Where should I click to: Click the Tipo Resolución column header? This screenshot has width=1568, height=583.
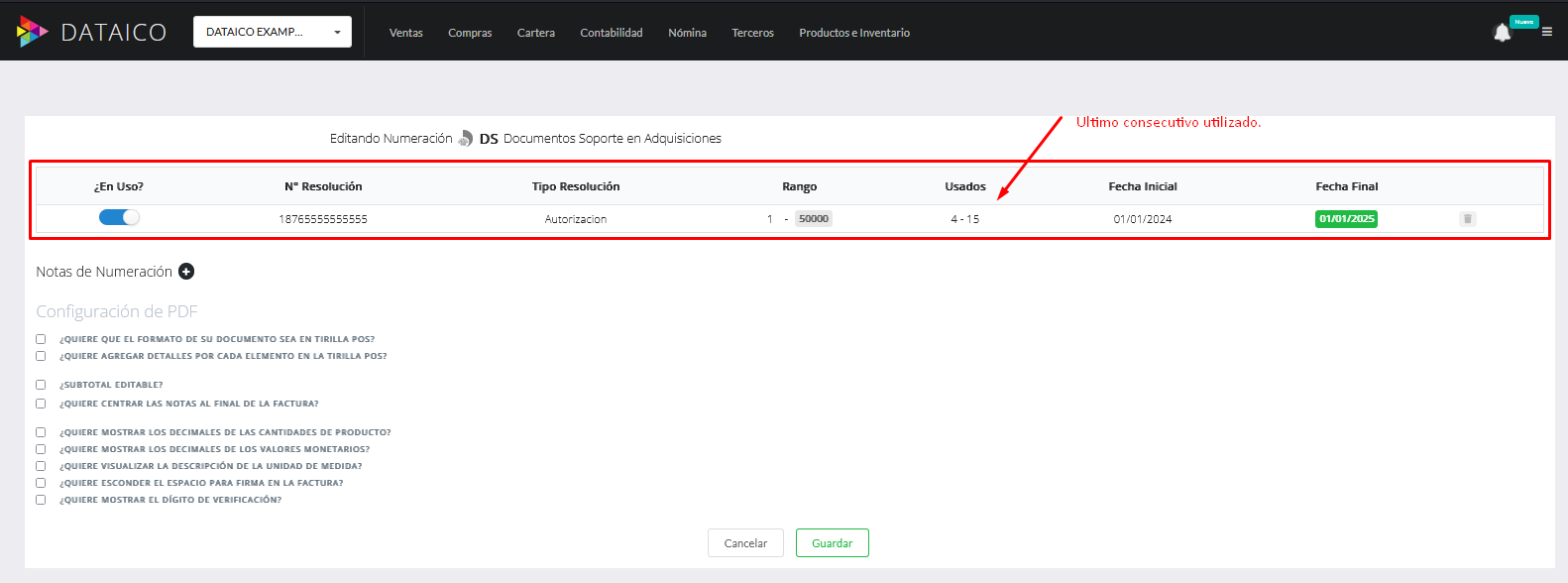pos(576,186)
